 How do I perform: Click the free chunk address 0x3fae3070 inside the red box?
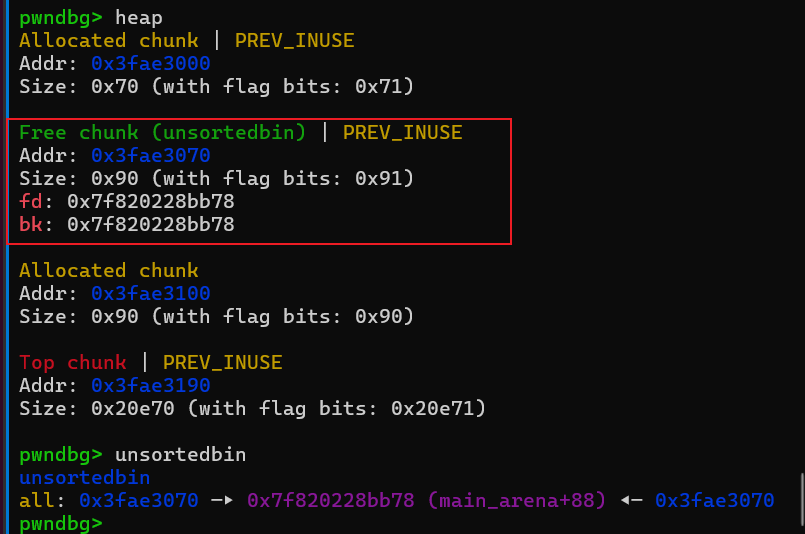click(150, 156)
